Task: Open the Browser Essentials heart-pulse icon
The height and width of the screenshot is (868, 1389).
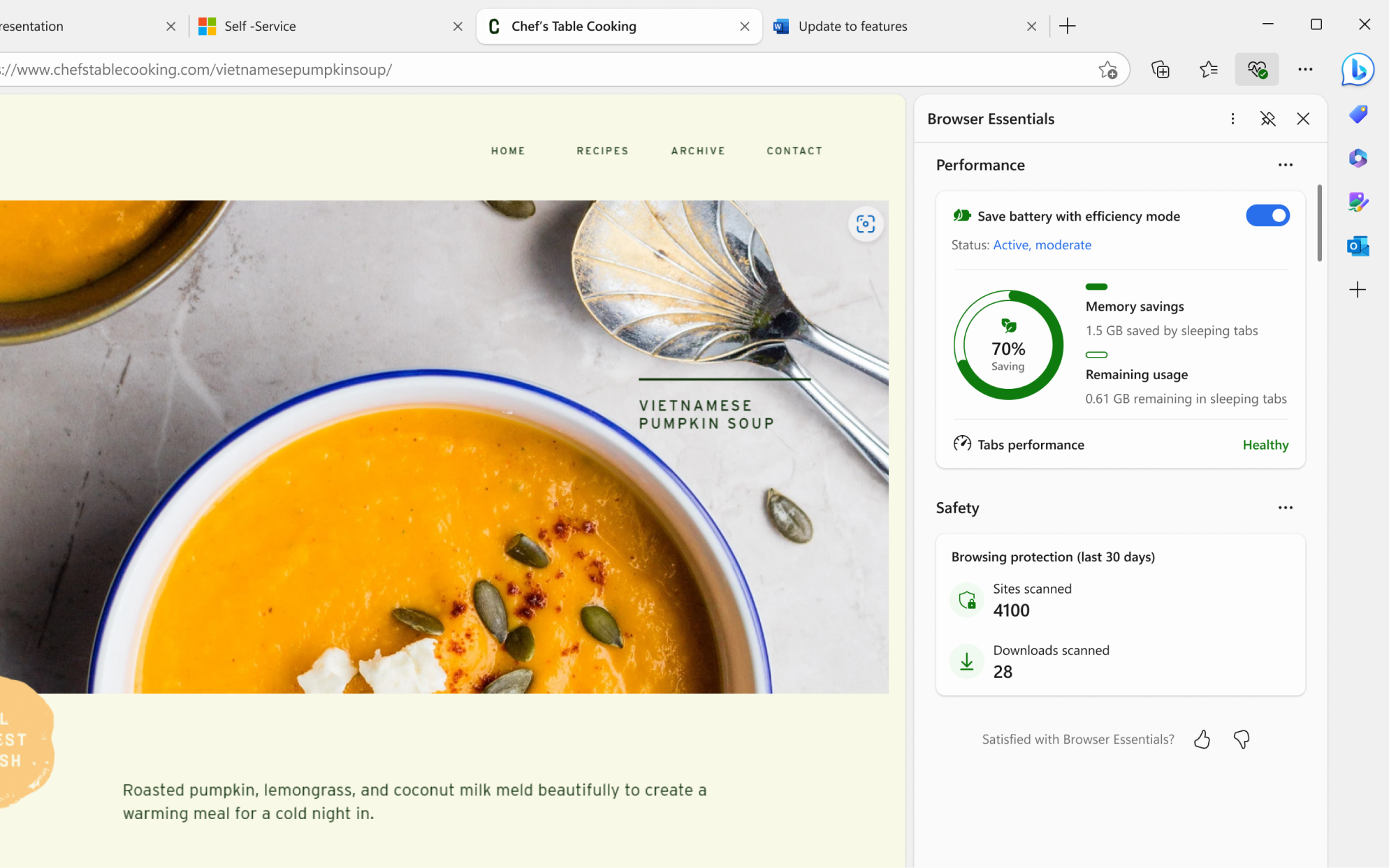Action: 1257,69
